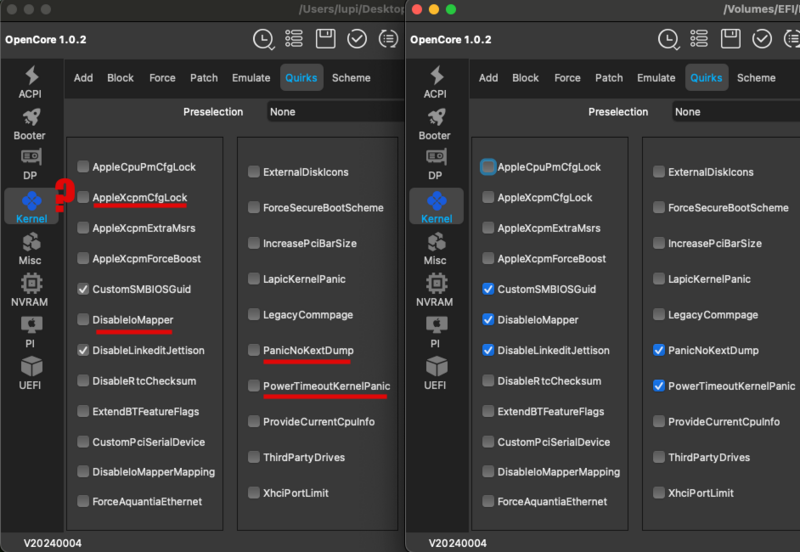Open Booter section in left window sidebar
The width and height of the screenshot is (800, 552).
[x=30, y=124]
